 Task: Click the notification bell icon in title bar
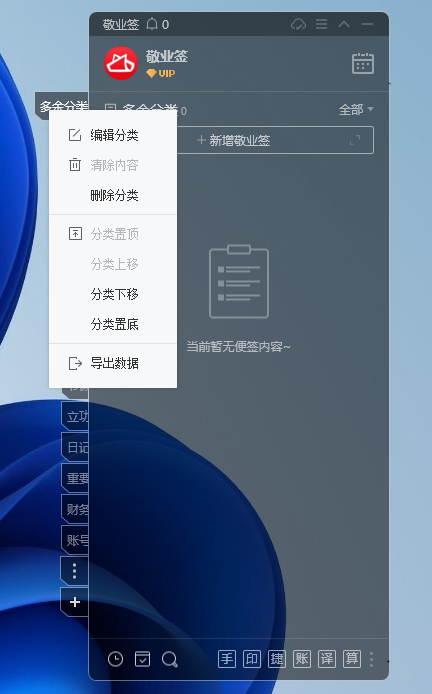click(x=152, y=24)
